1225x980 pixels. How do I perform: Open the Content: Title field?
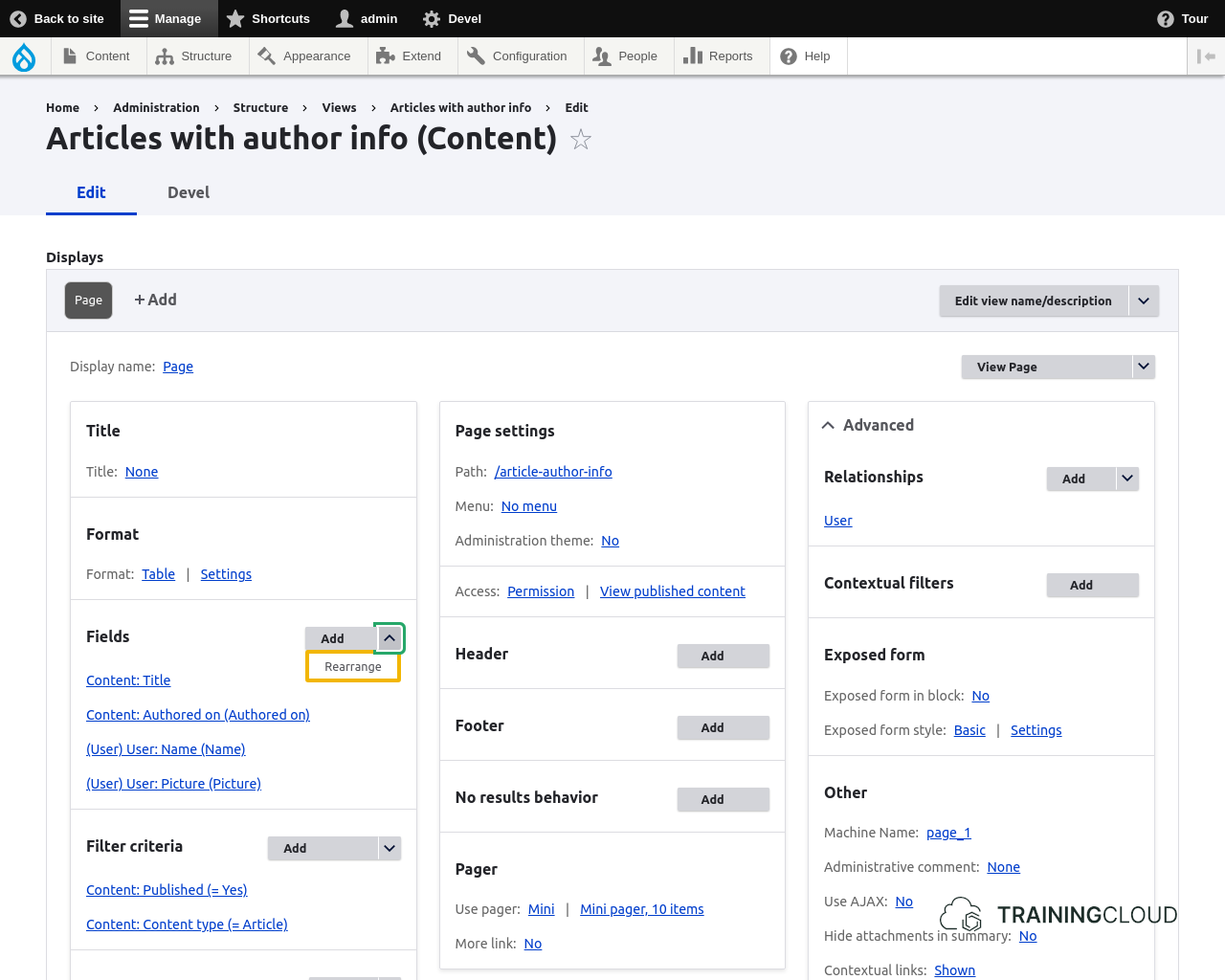pos(128,680)
